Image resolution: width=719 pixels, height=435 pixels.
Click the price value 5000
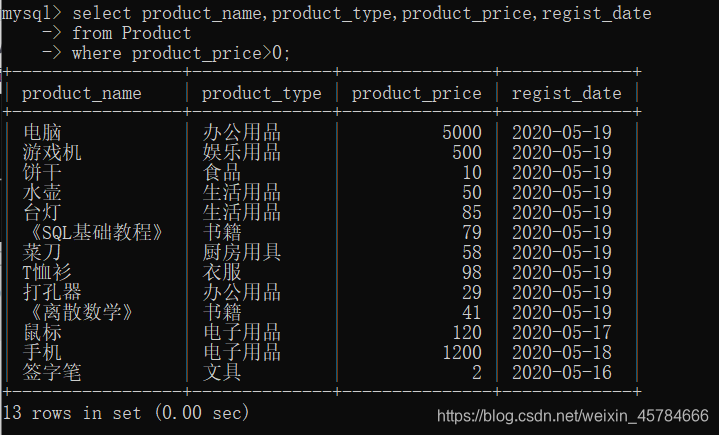click(x=462, y=132)
